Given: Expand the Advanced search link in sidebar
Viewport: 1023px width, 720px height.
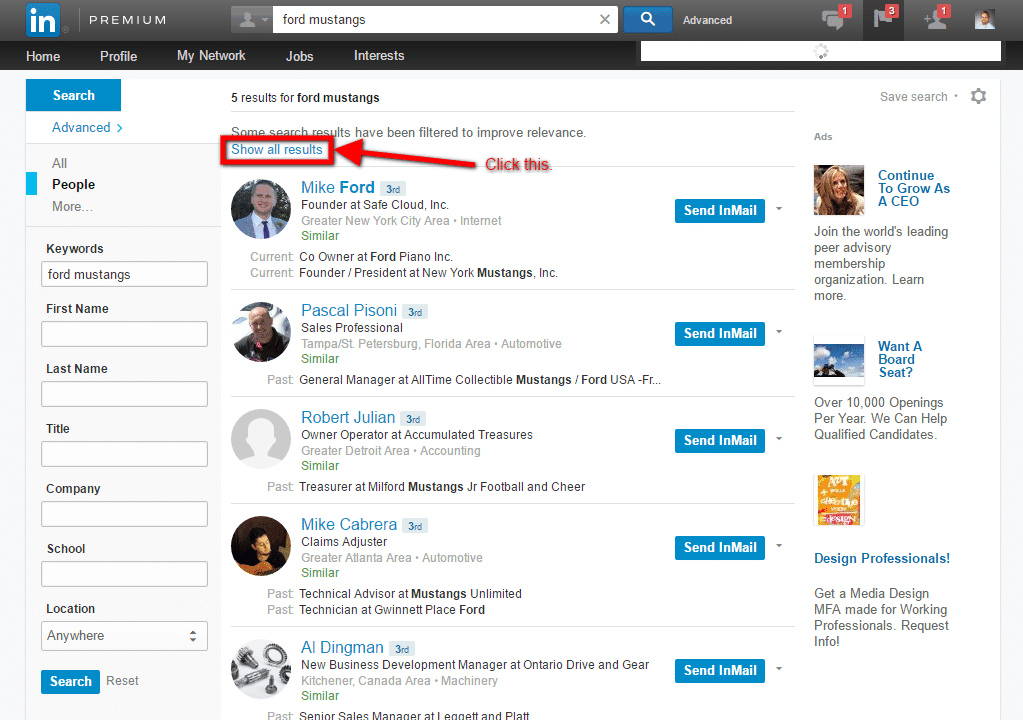Looking at the screenshot, I should pyautogui.click(x=87, y=127).
